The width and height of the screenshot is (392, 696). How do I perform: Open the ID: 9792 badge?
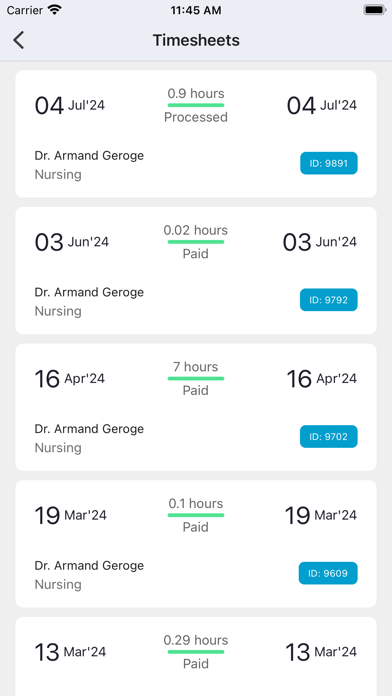pos(329,300)
